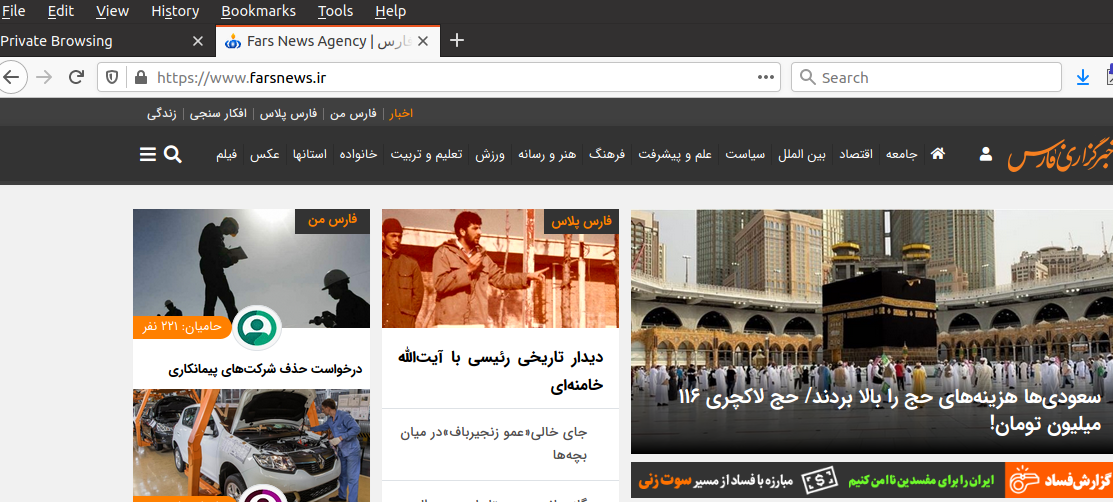This screenshot has width=1113, height=502.
Task: Close the Fars News Agency tab
Action: pyautogui.click(x=423, y=41)
